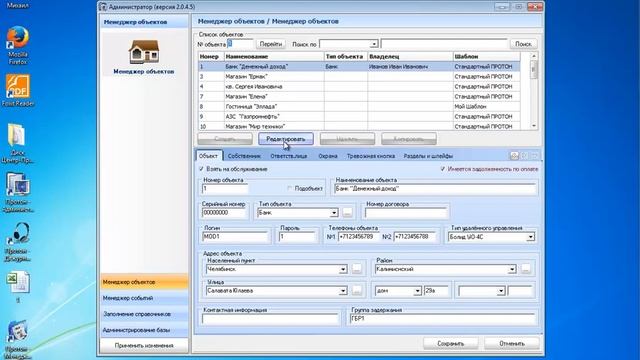640x360 pixels.
Task: Focus the Группа задержания field
Action: coord(442,319)
